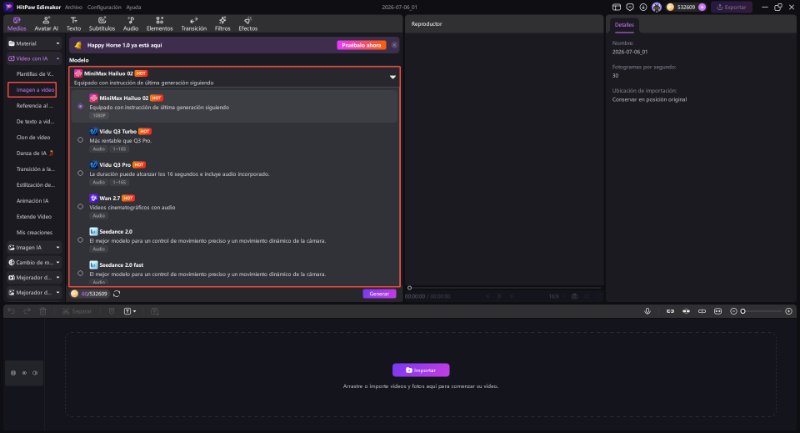This screenshot has width=800, height=433.
Task: Click the redo arrow in timeline toolbar
Action: pos(27,311)
